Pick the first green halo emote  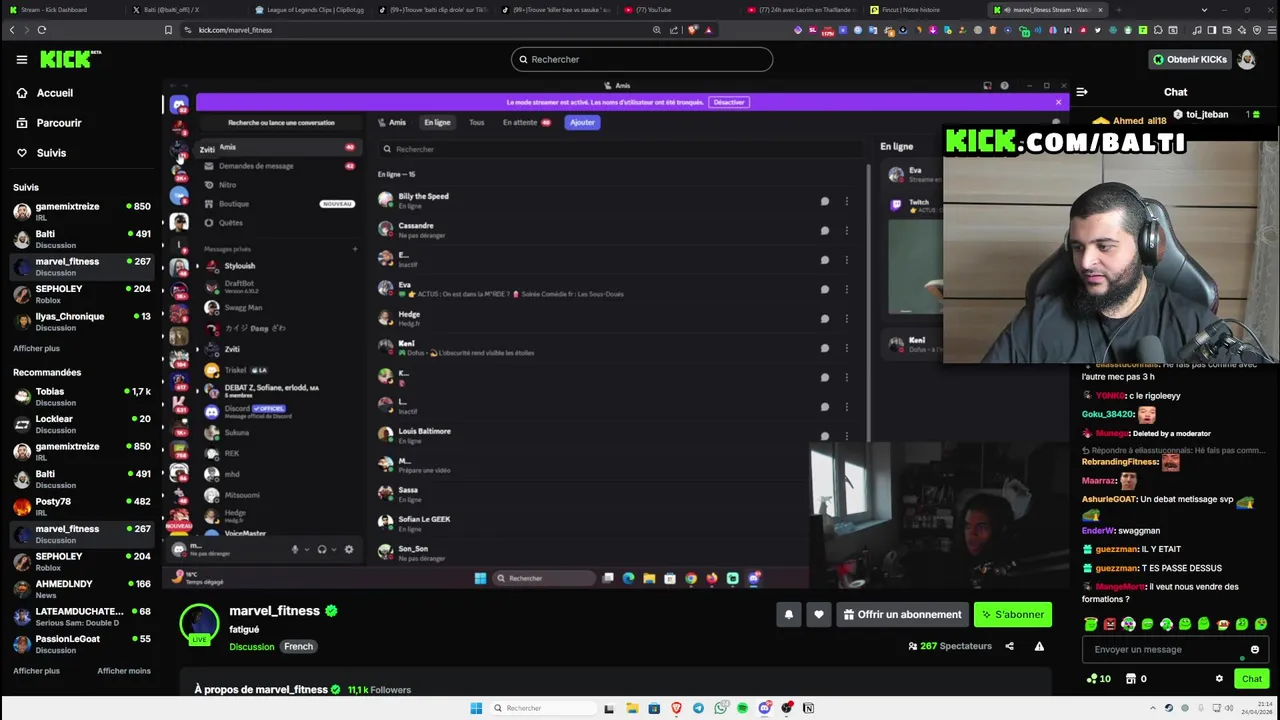[1090, 624]
